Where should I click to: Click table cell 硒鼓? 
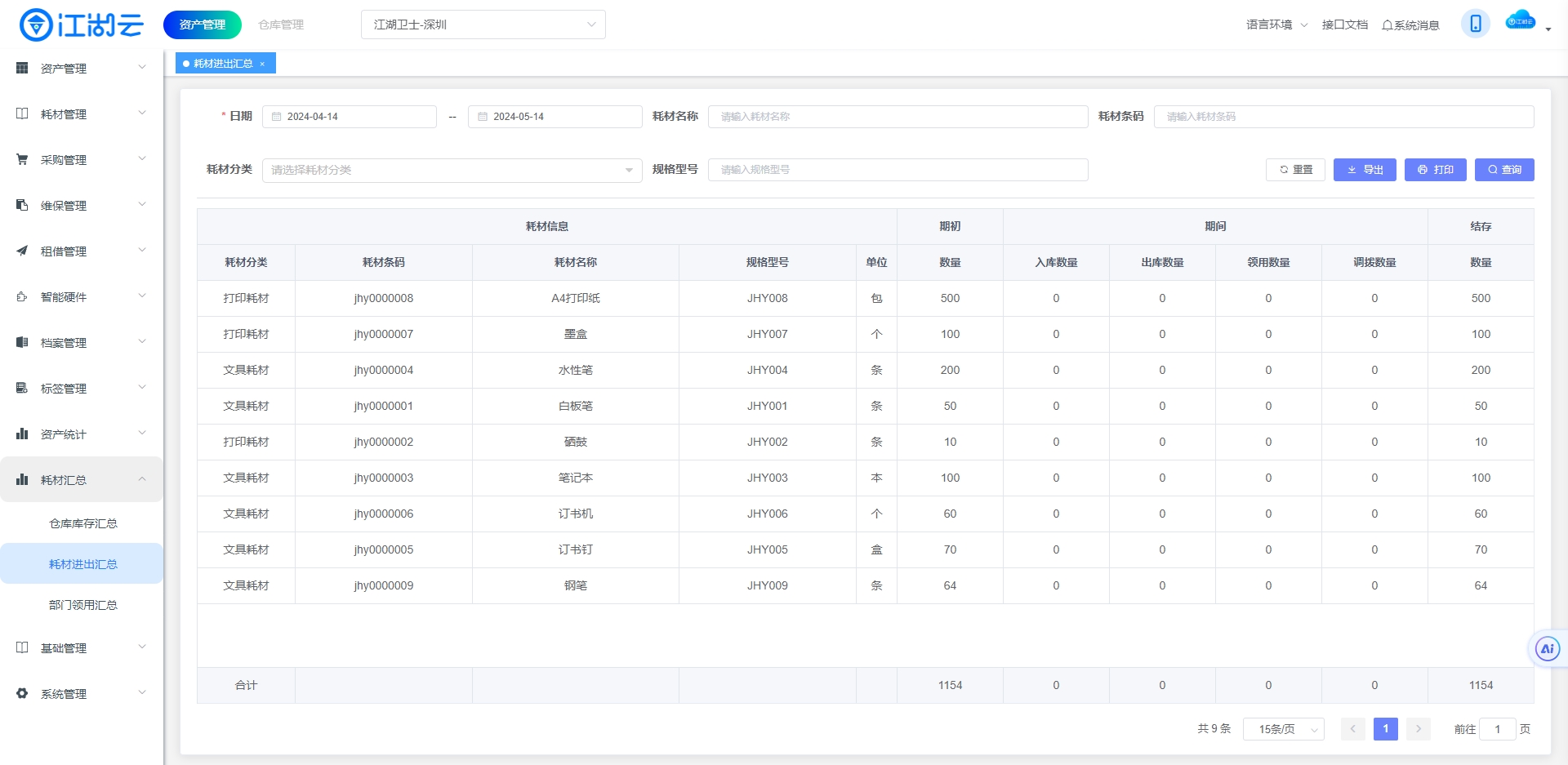[x=576, y=442]
